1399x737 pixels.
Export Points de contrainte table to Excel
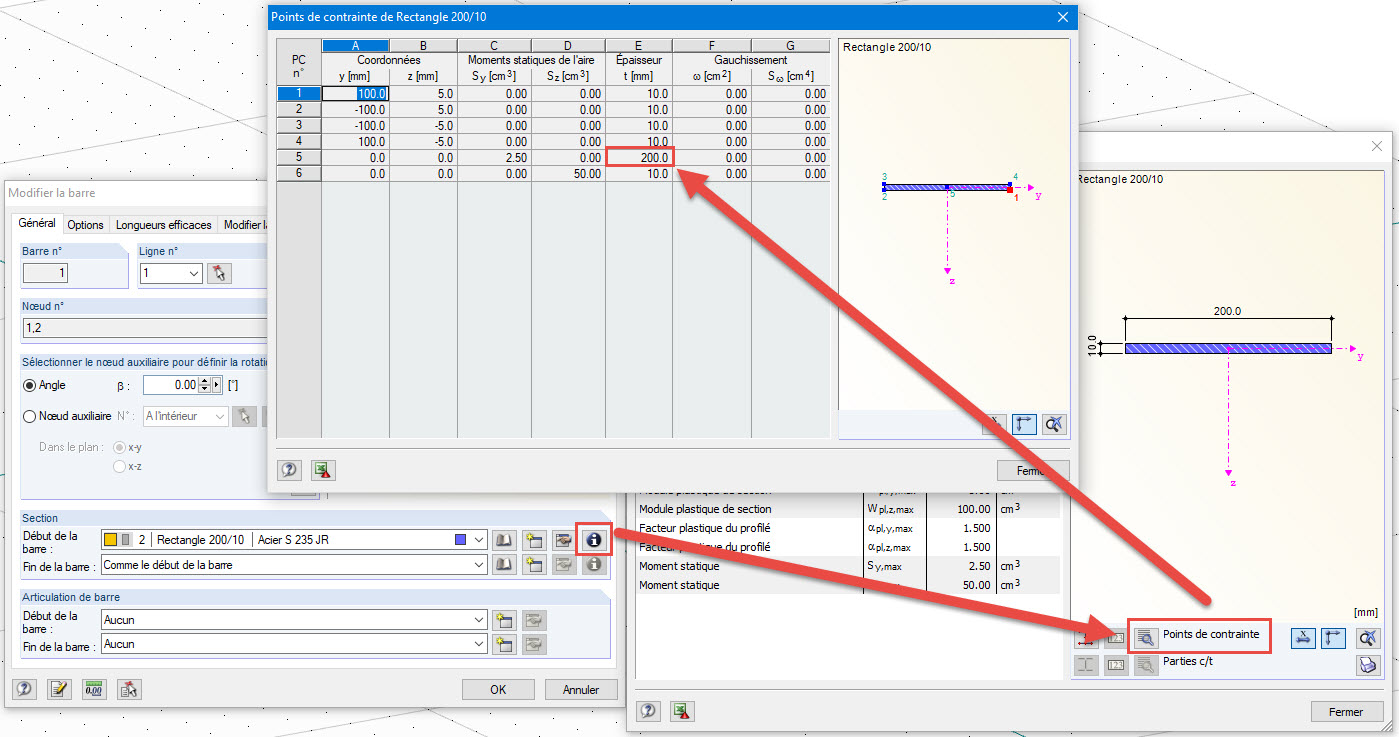(x=323, y=469)
